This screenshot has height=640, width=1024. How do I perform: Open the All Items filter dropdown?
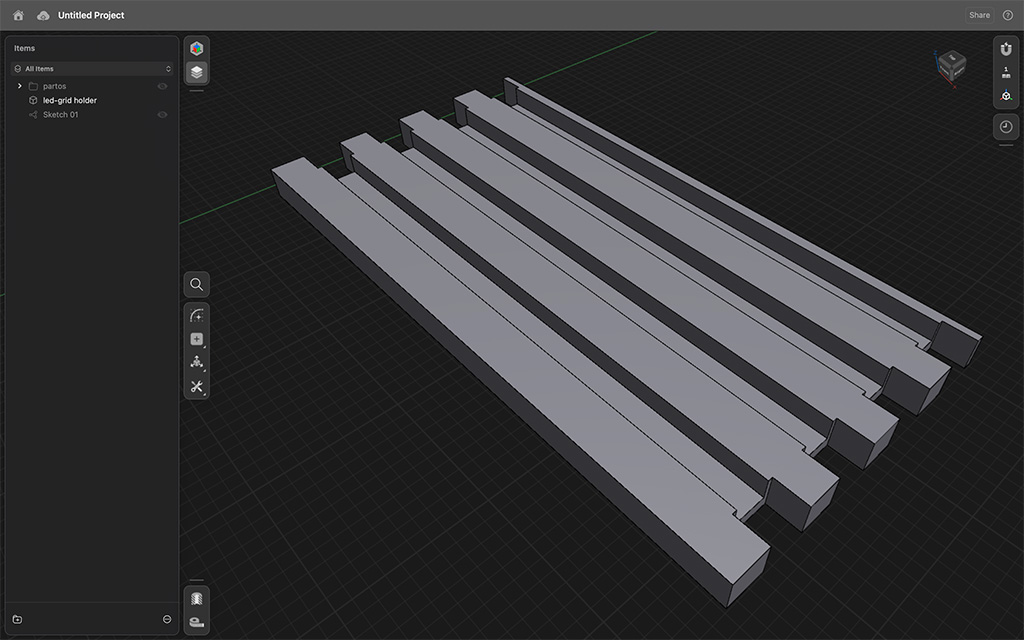coord(93,69)
